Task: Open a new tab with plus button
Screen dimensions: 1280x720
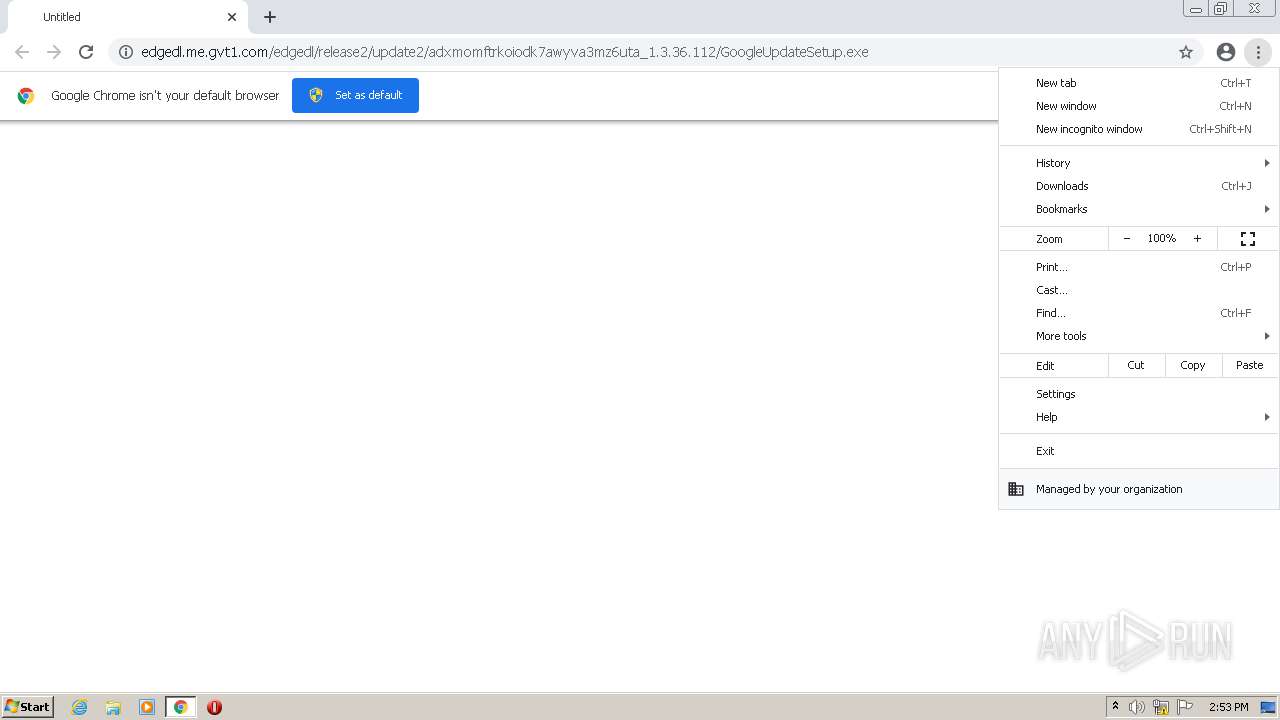Action: pyautogui.click(x=270, y=17)
